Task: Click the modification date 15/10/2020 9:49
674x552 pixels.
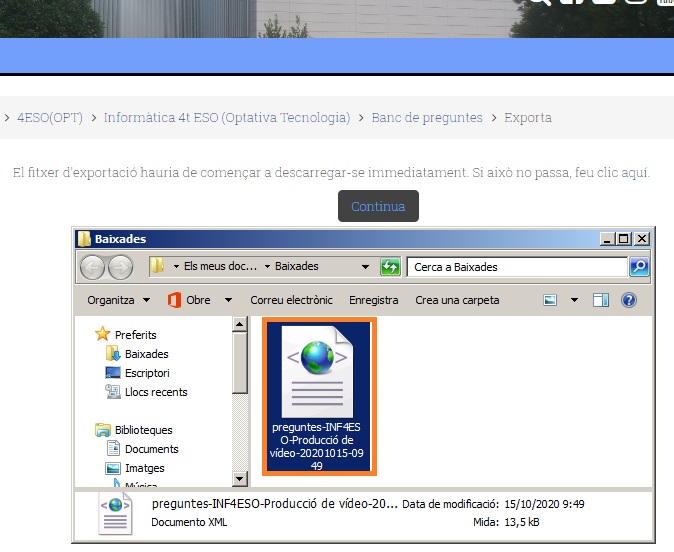Action: point(544,504)
